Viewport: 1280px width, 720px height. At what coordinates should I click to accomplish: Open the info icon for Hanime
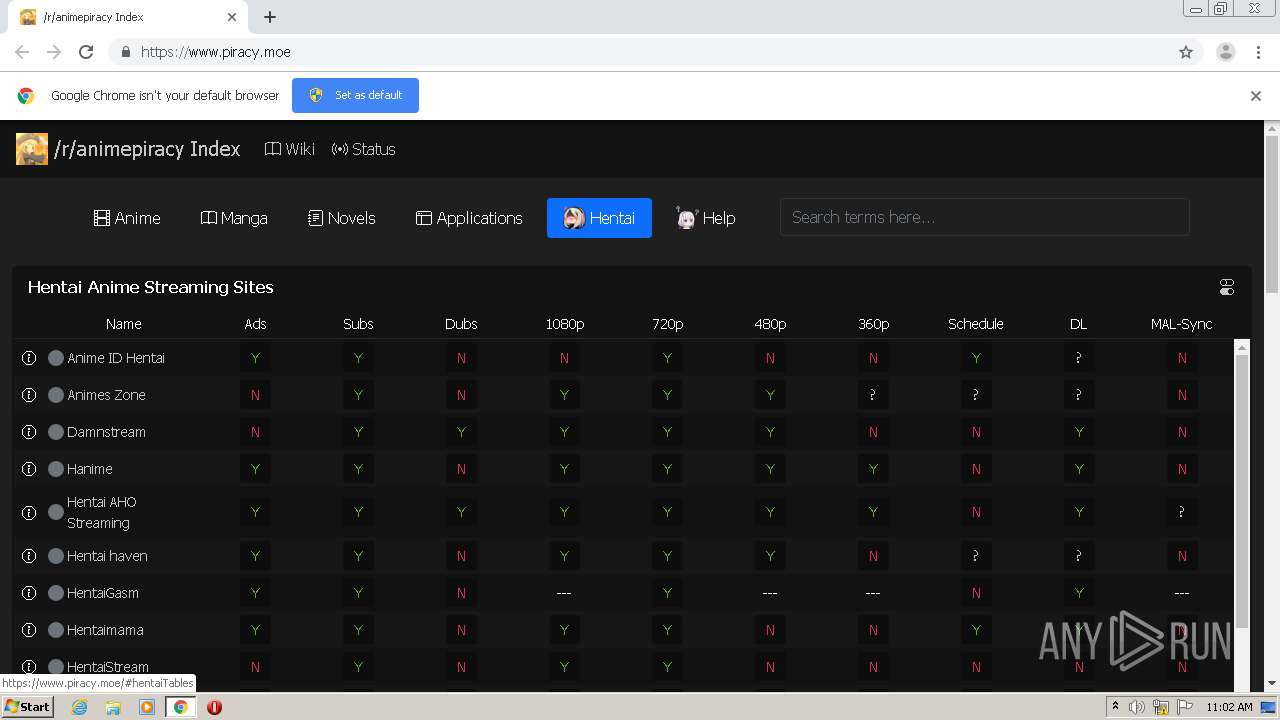pos(29,469)
